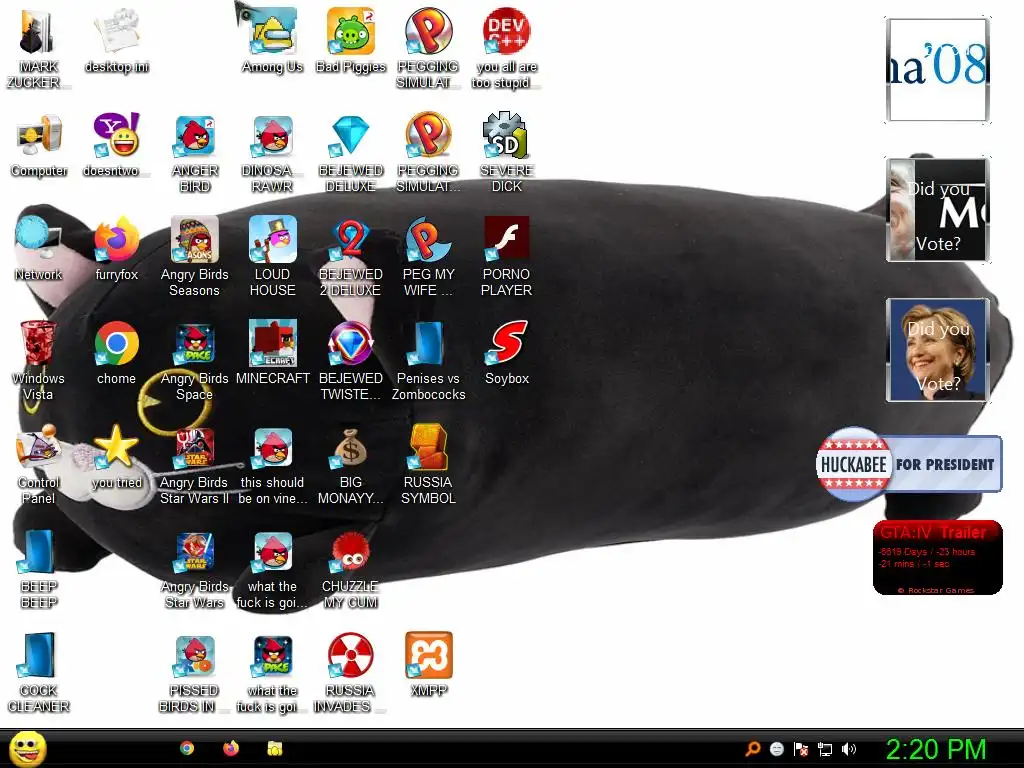Click the '08 campaign sidebar gadget
The height and width of the screenshot is (768, 1024).
[938, 69]
